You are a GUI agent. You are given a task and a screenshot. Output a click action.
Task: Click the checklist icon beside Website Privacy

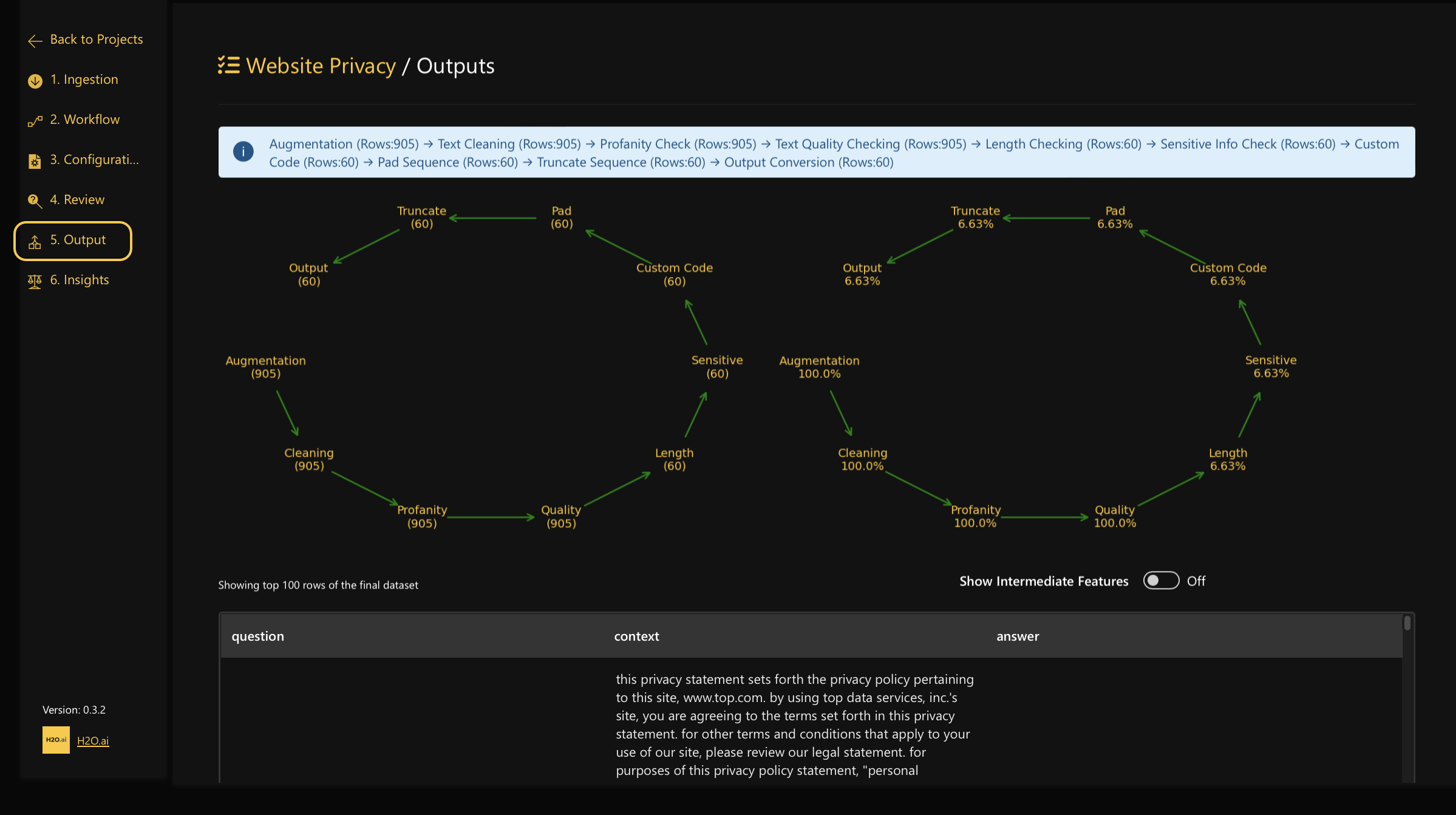click(x=229, y=65)
